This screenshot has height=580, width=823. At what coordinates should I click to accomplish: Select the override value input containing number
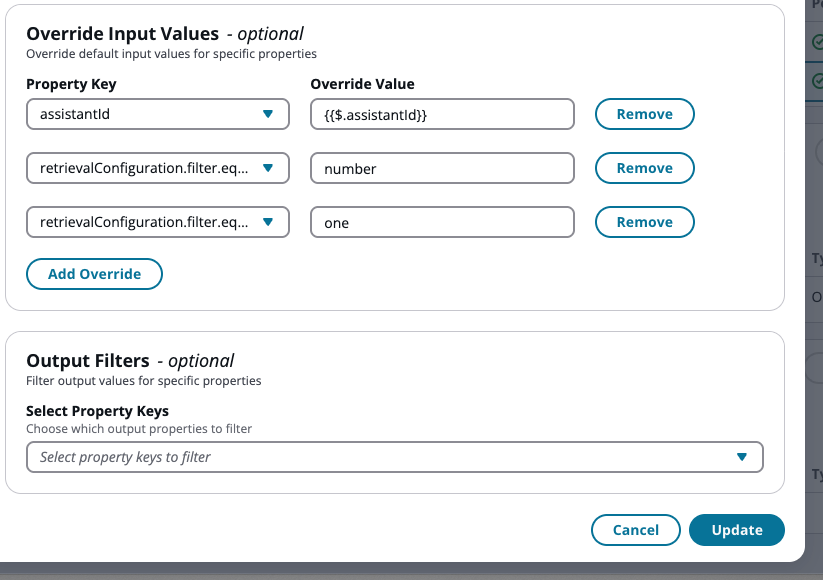click(x=441, y=168)
